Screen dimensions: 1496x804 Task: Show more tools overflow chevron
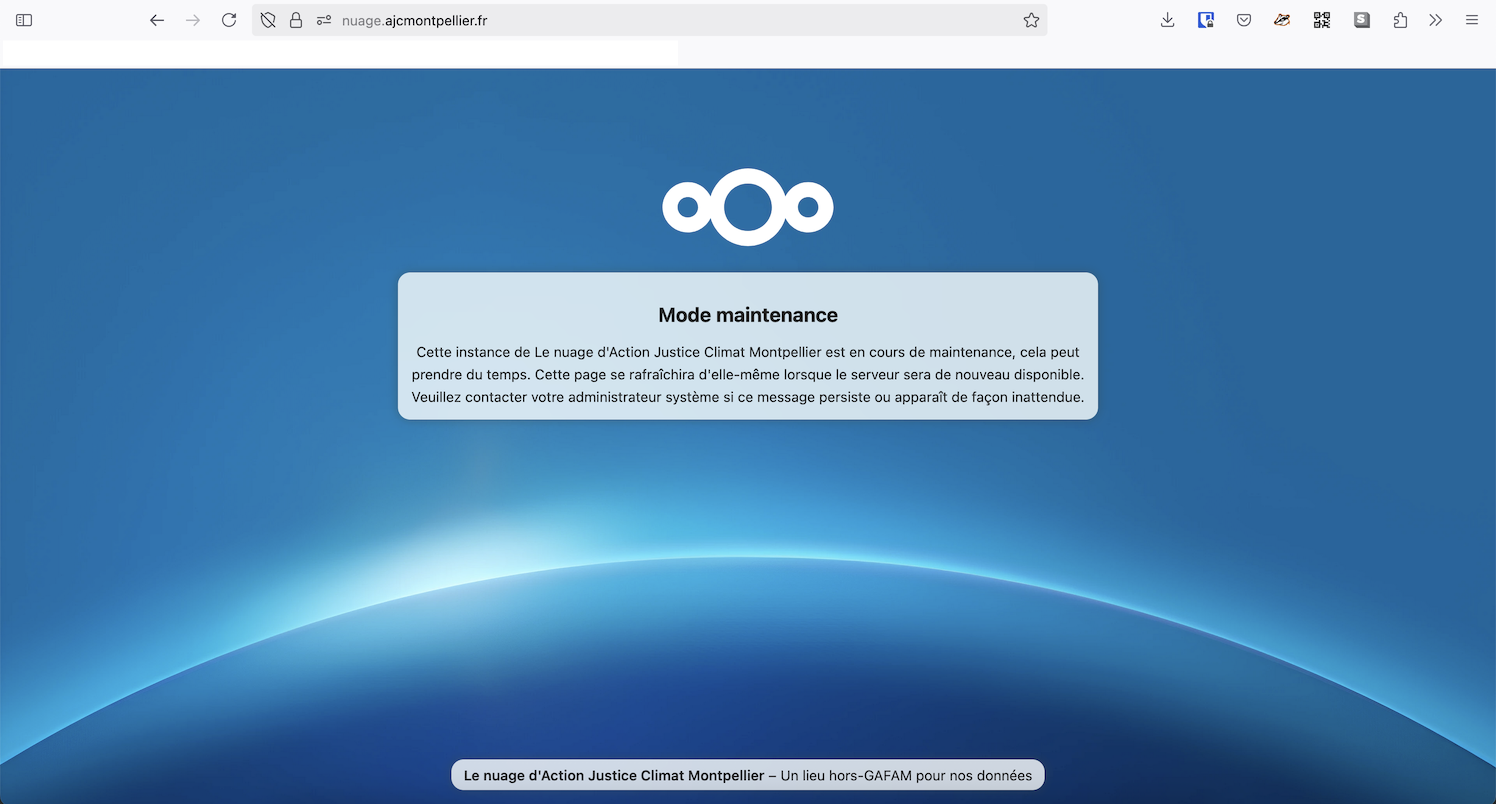coord(1436,20)
